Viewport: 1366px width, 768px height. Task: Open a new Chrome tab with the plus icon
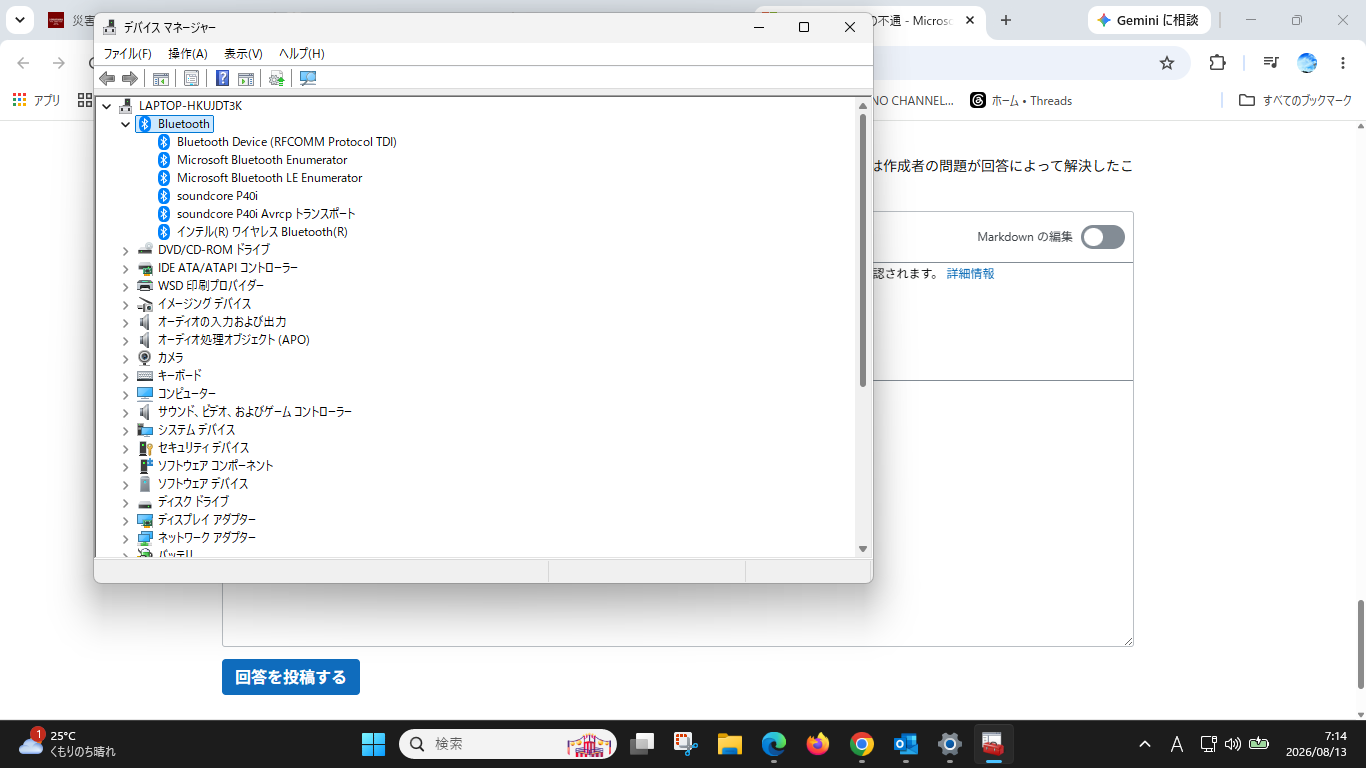(1006, 20)
